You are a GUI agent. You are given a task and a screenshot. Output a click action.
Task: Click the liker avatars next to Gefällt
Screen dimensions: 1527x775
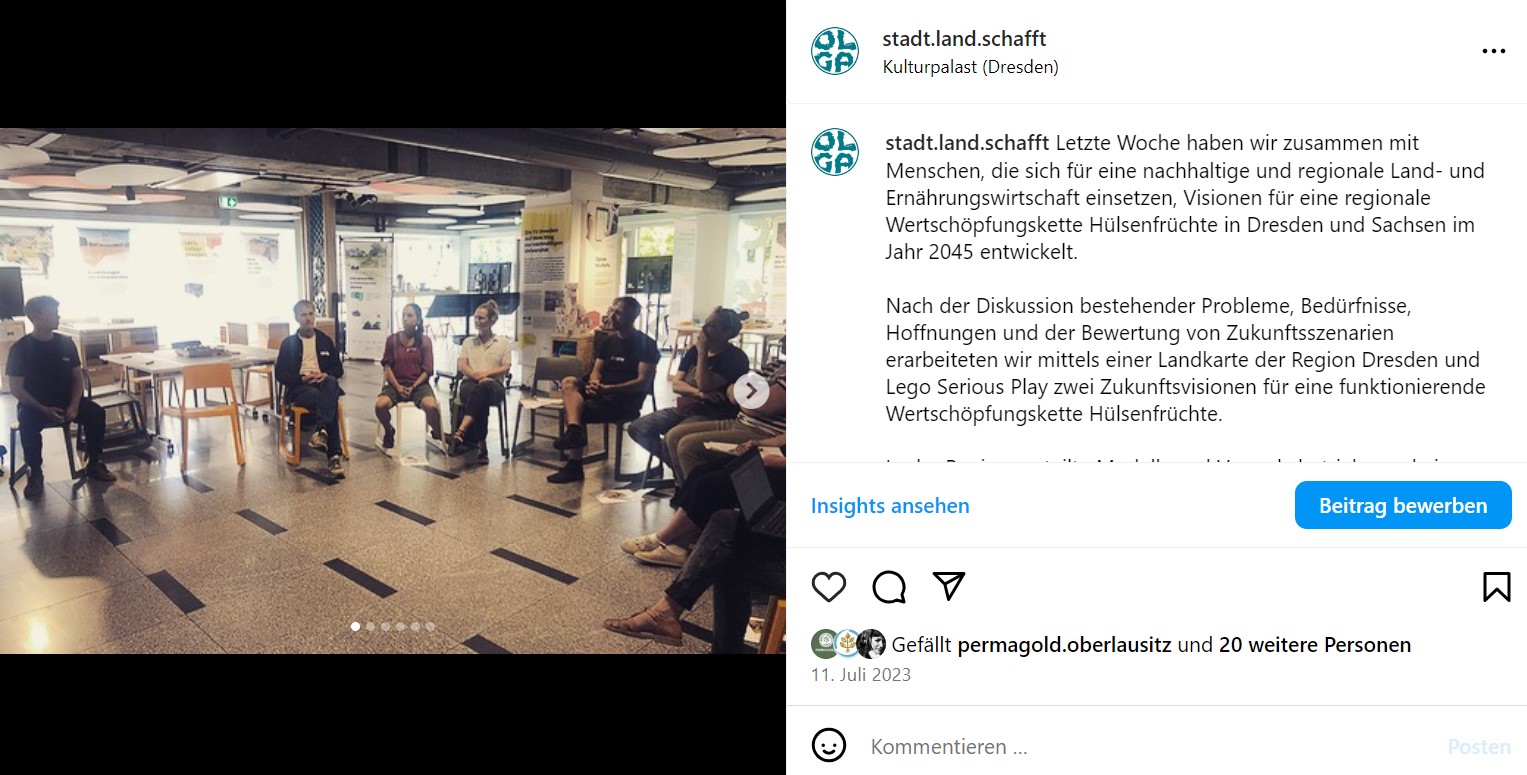[x=848, y=644]
